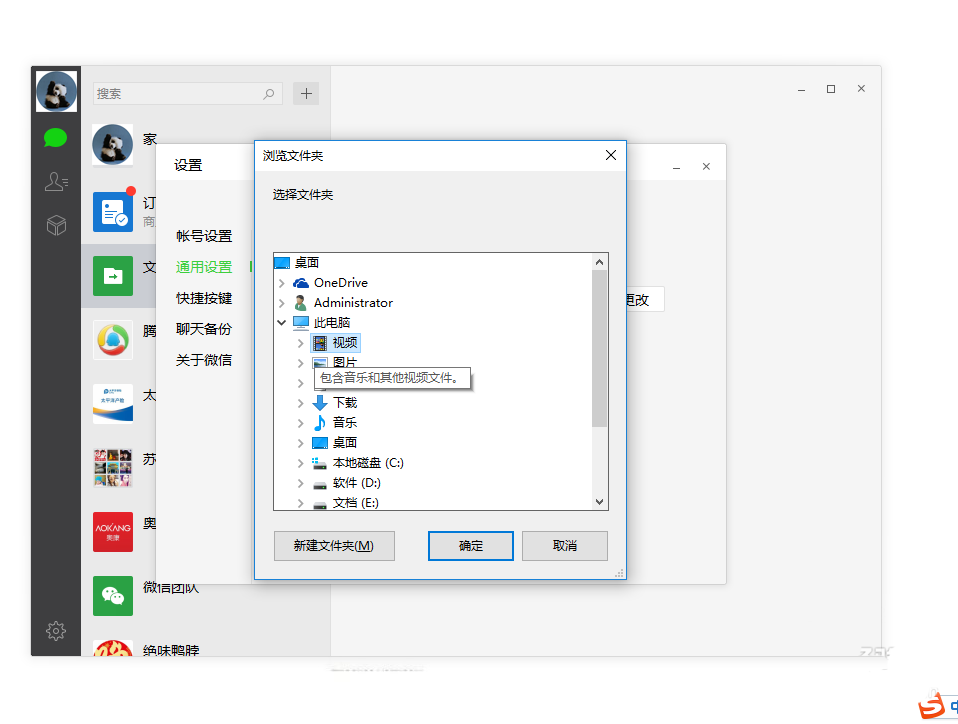Expand 本地磁盘 (C:) in folder tree
Screen dimensions: 958x724
pyautogui.click(x=300, y=462)
